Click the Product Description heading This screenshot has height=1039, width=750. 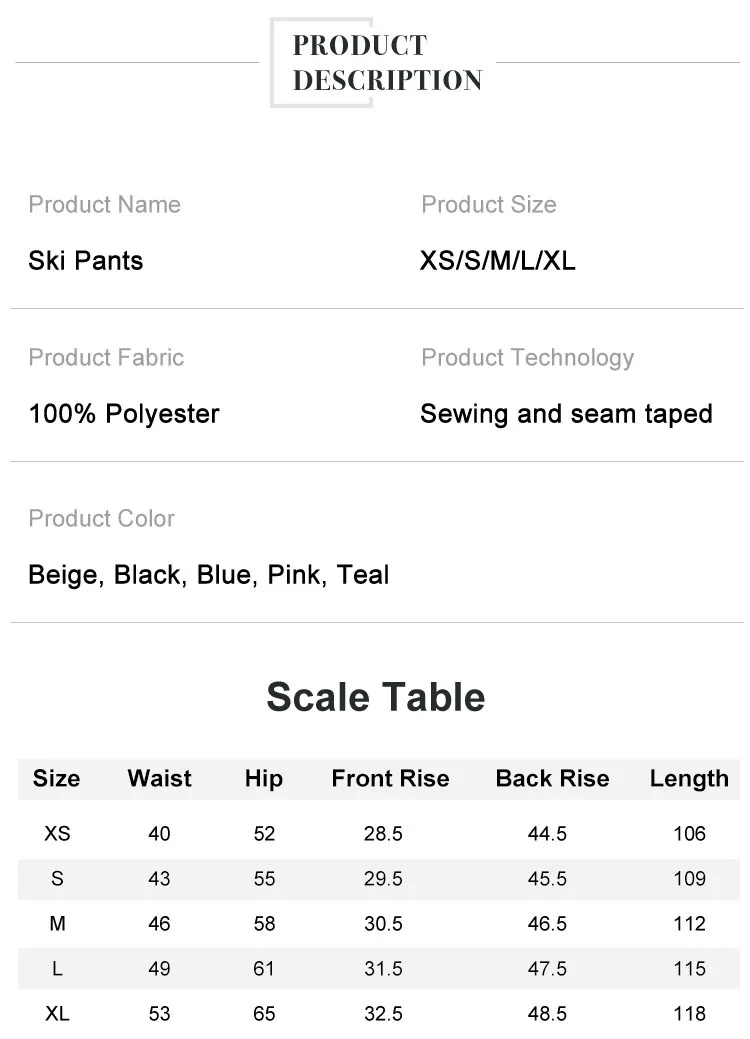coord(387,62)
